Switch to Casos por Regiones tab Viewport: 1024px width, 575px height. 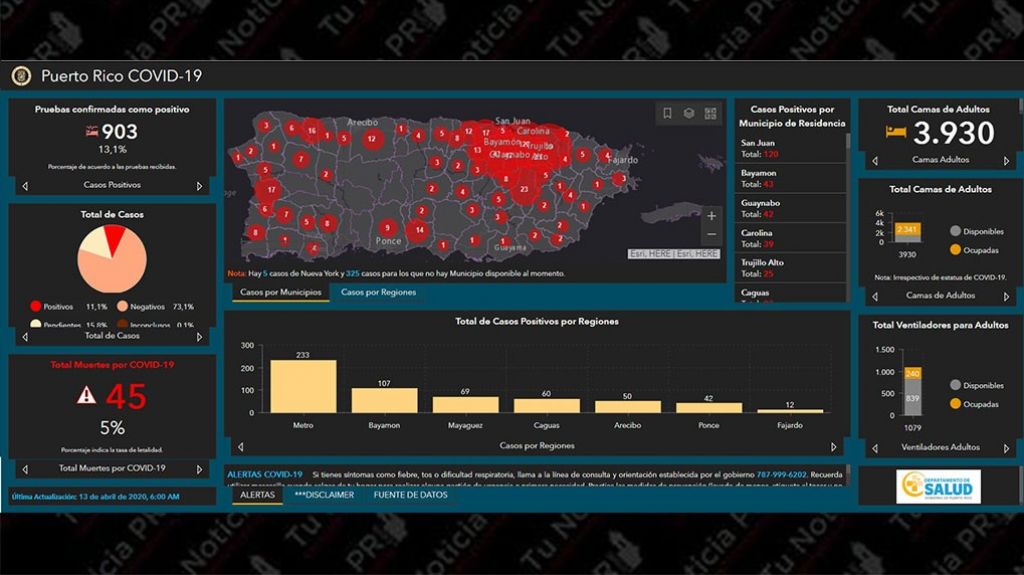point(378,292)
